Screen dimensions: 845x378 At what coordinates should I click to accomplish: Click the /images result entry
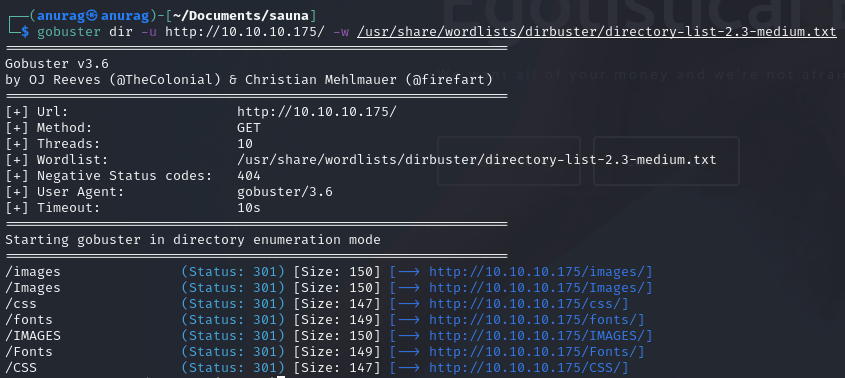[x=33, y=271]
